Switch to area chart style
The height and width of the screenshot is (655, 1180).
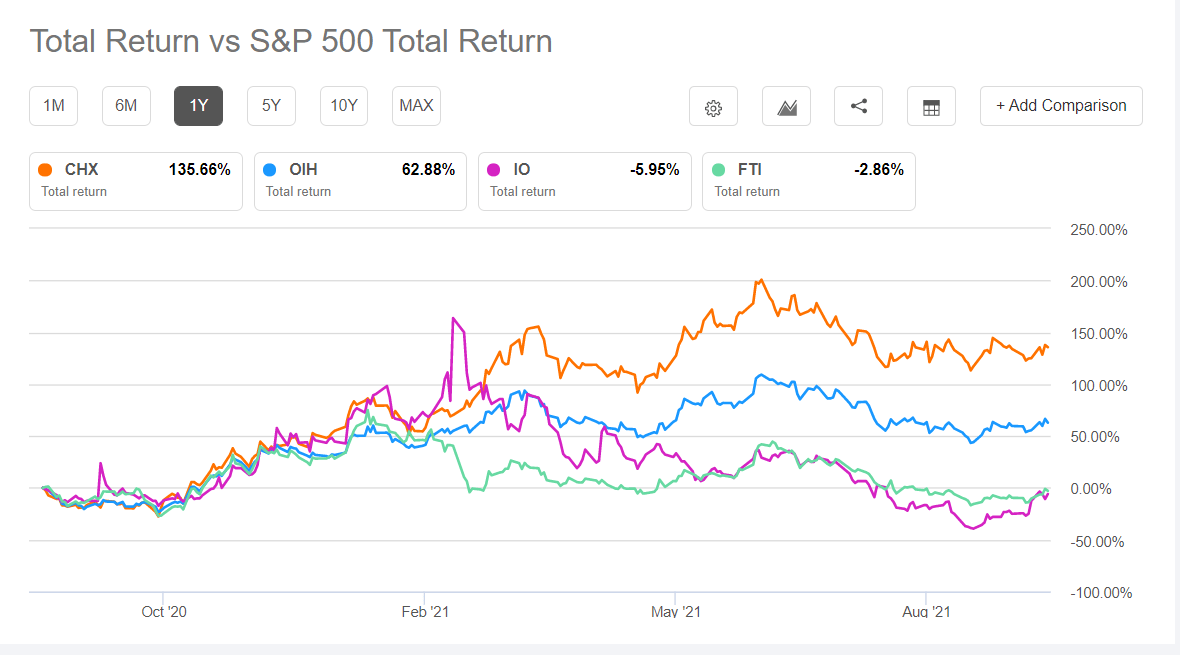[x=786, y=105]
